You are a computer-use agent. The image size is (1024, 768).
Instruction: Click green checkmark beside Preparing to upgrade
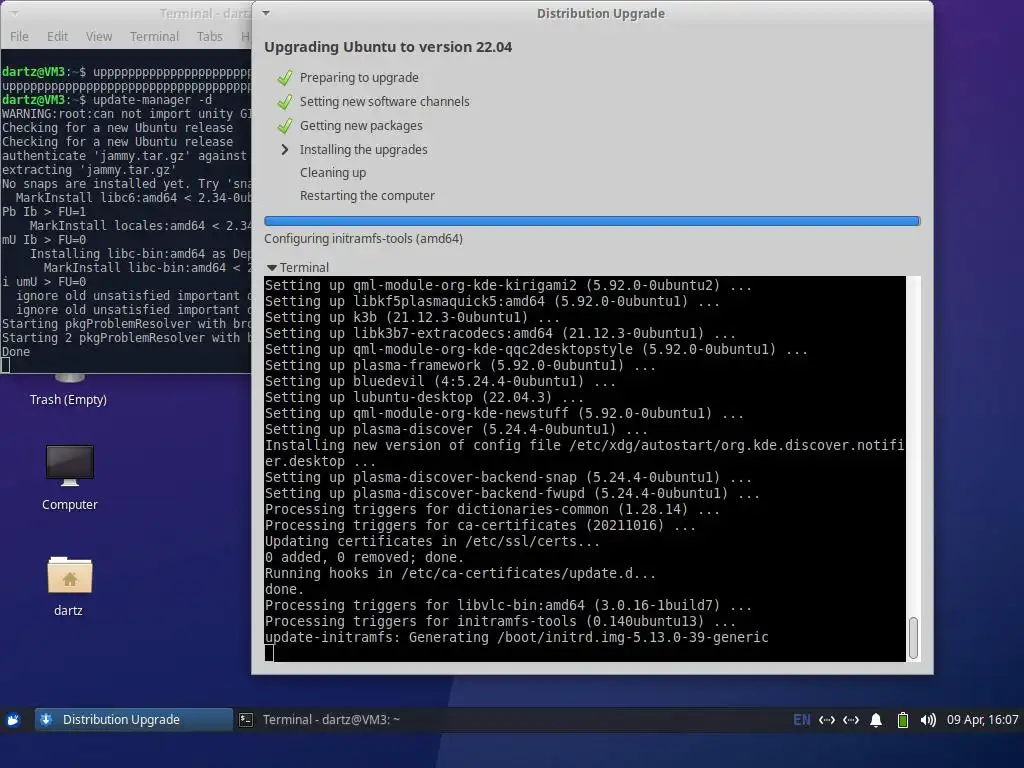pyautogui.click(x=285, y=78)
